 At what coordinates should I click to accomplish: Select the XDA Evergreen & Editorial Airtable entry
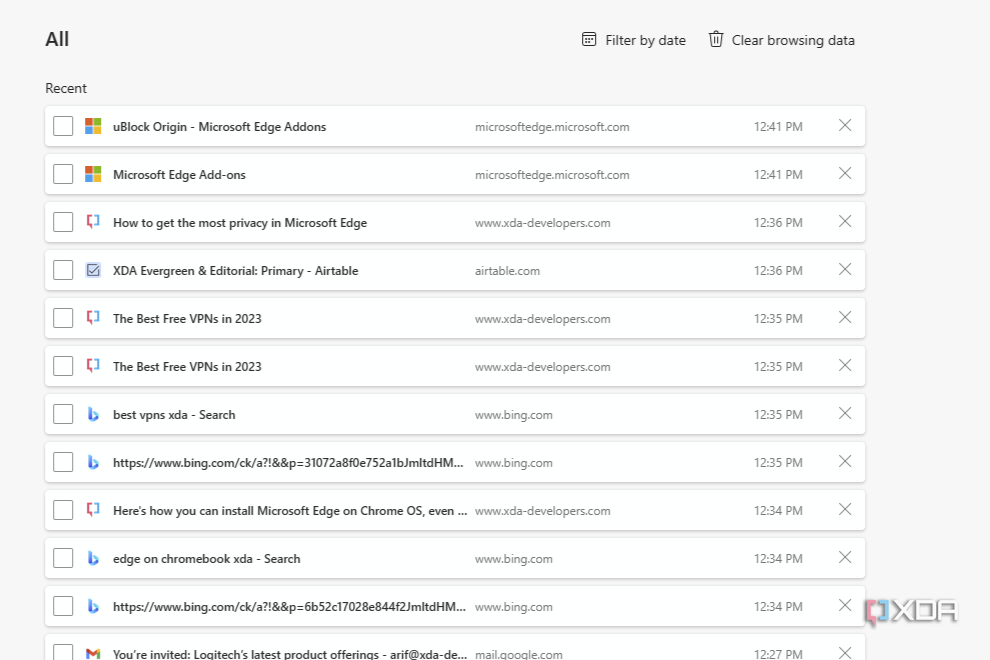pos(63,270)
